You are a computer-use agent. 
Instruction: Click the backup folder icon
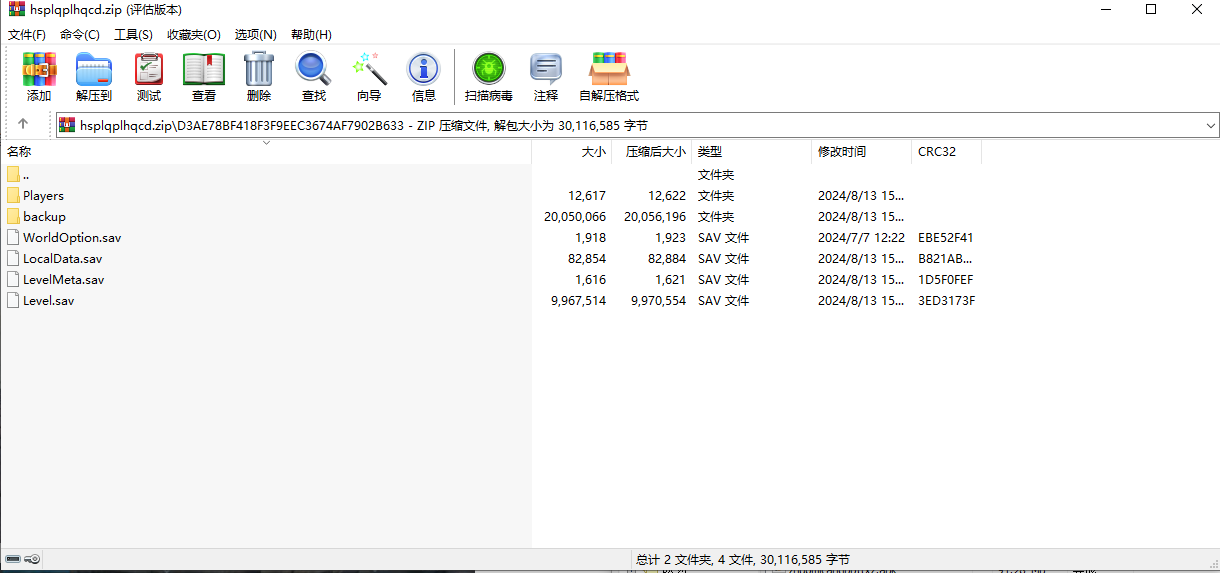tap(13, 216)
